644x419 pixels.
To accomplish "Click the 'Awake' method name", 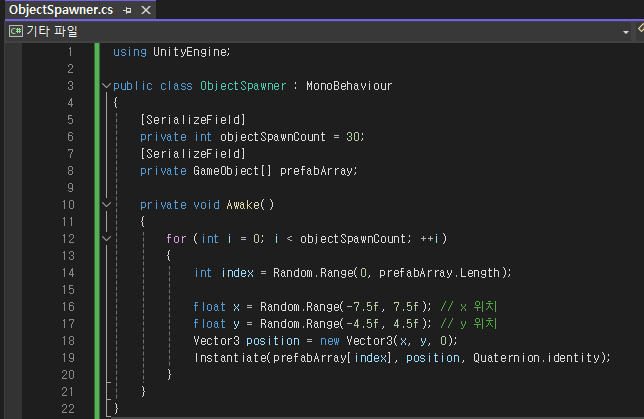I will coord(243,205).
